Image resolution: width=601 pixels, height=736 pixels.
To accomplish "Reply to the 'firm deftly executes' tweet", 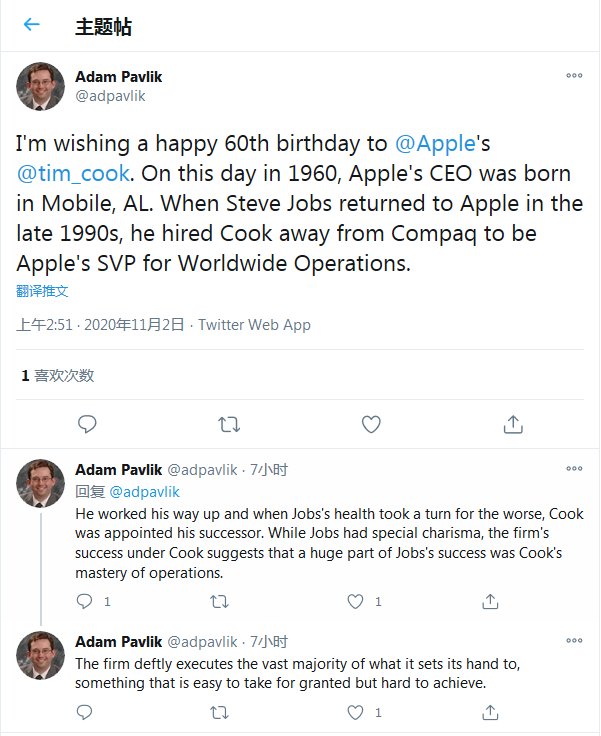I will [87, 712].
